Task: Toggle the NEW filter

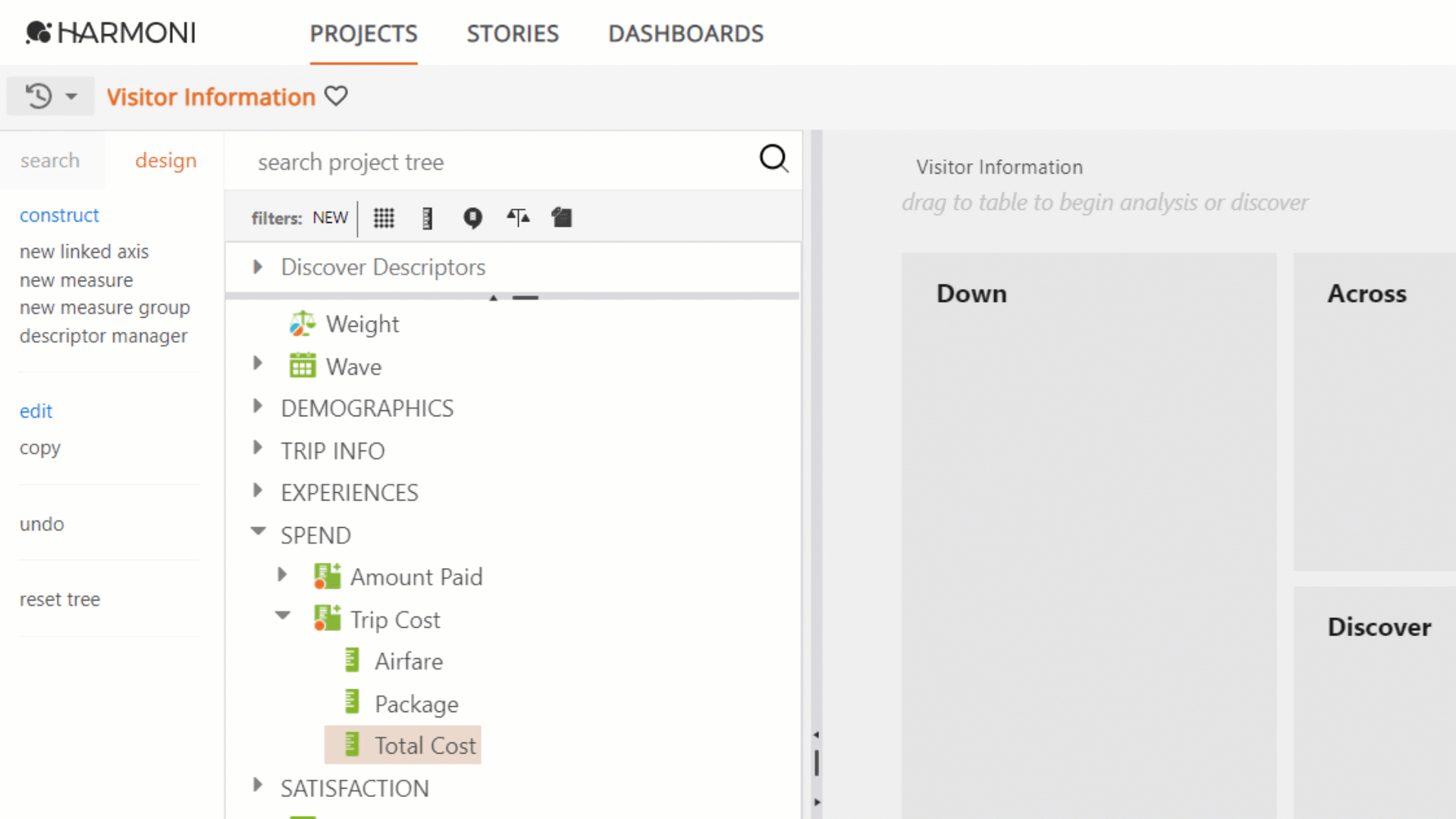Action: point(331,218)
